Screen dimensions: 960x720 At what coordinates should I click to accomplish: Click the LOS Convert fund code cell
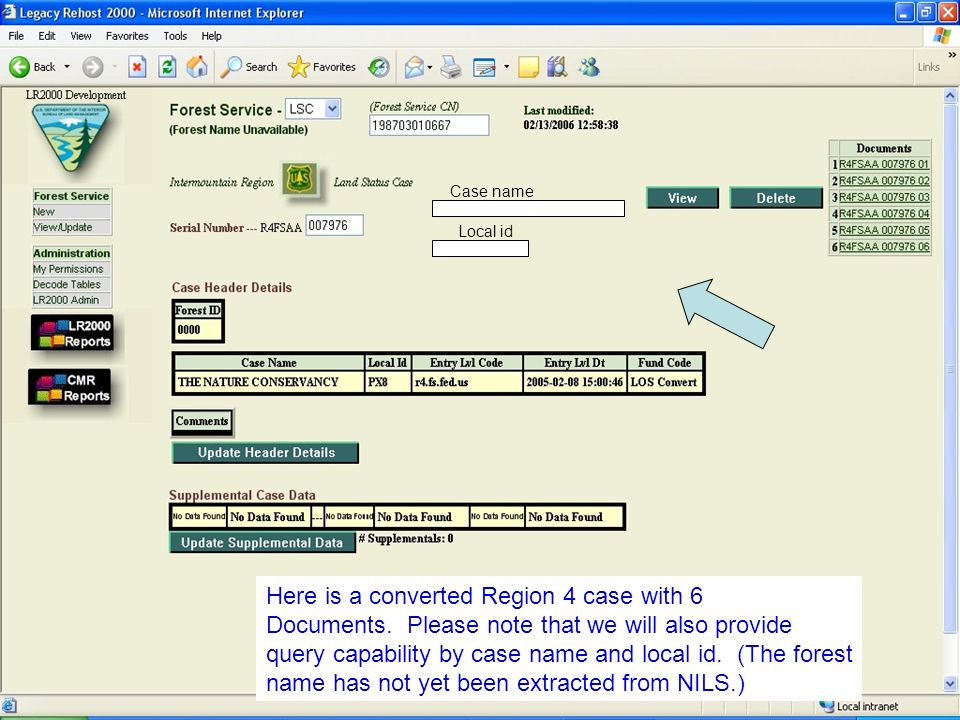(665, 382)
